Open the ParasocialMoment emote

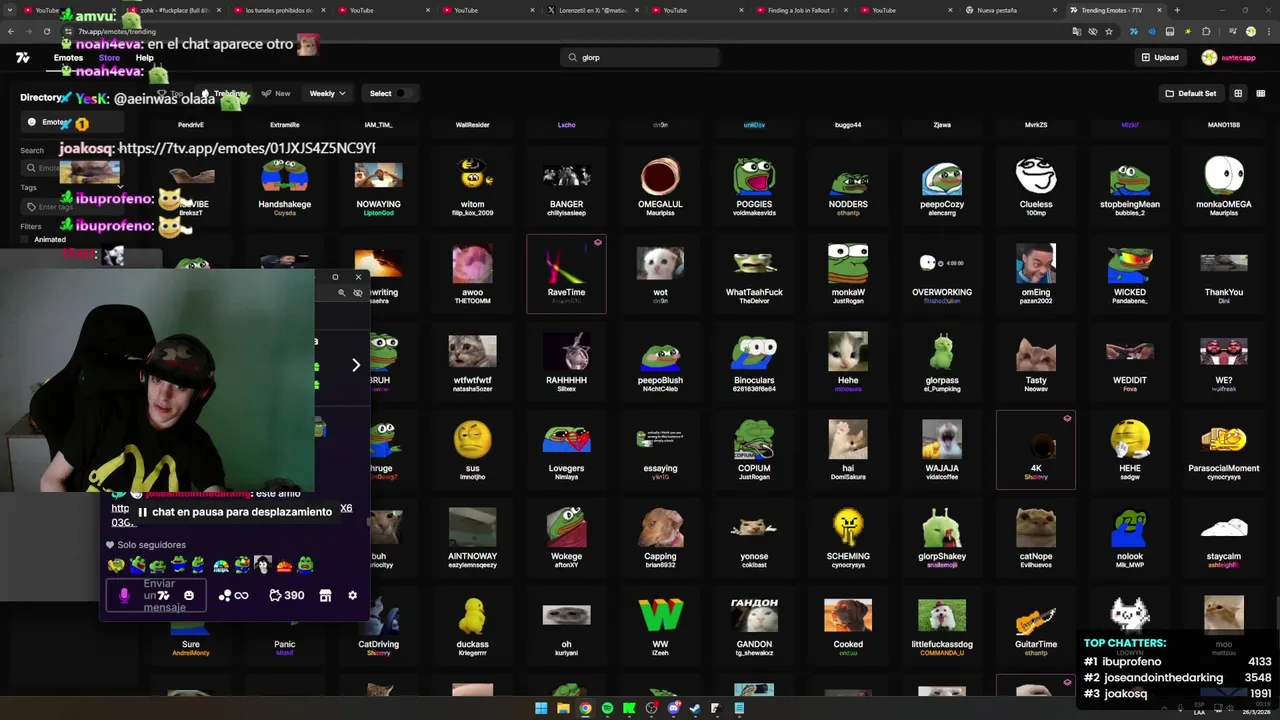[1224, 450]
